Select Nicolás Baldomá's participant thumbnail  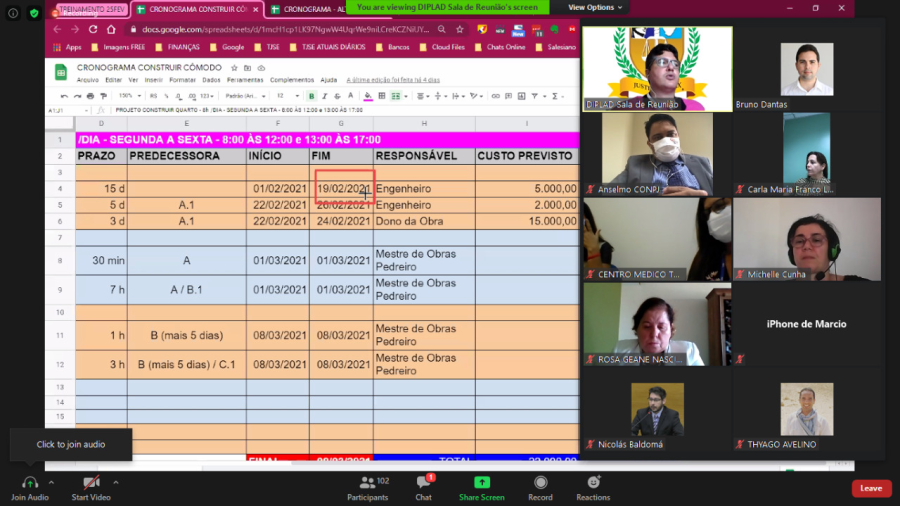657,410
